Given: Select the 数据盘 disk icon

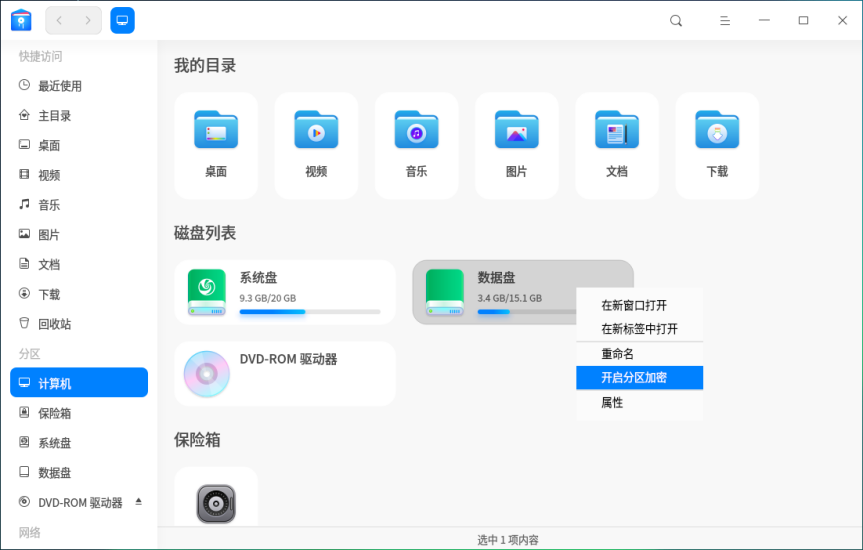Looking at the screenshot, I should point(445,292).
